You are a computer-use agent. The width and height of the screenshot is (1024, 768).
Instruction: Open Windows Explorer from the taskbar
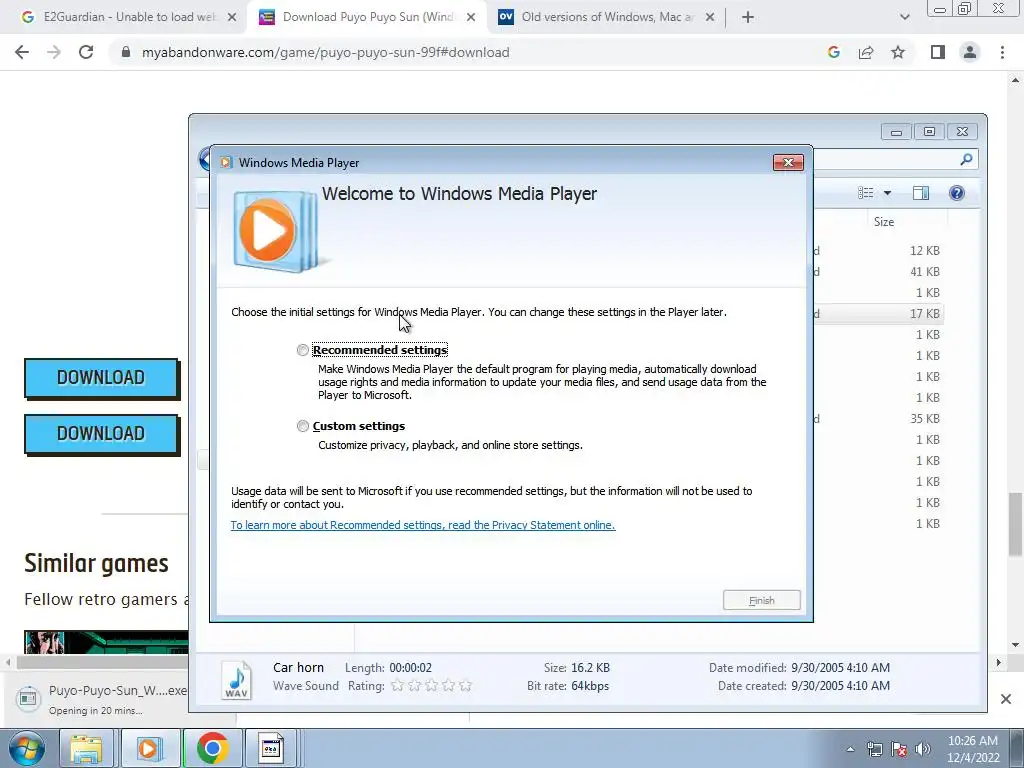click(86, 748)
